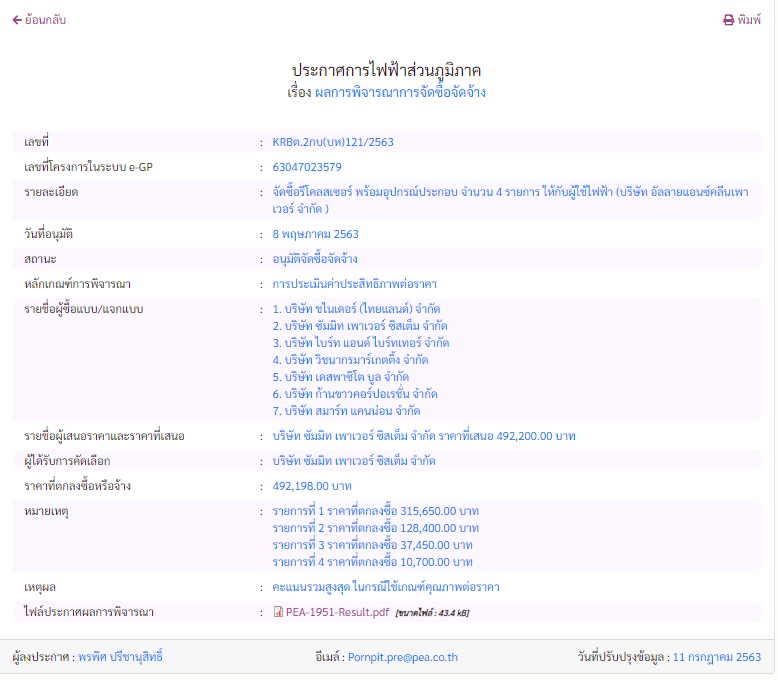Screen dimensions: 778x680
Task: Click the Pornpit.pre@pea.co.th email address
Action: coord(403,657)
